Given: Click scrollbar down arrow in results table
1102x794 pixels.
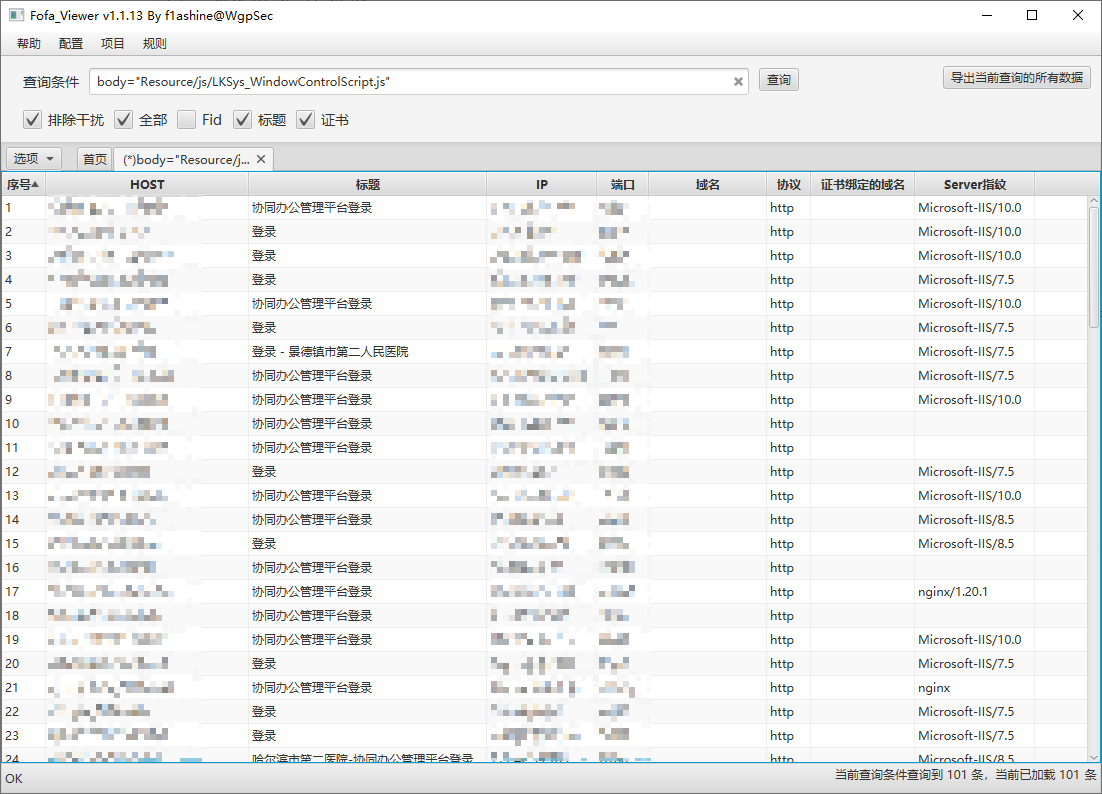Looking at the screenshot, I should click(1093, 757).
